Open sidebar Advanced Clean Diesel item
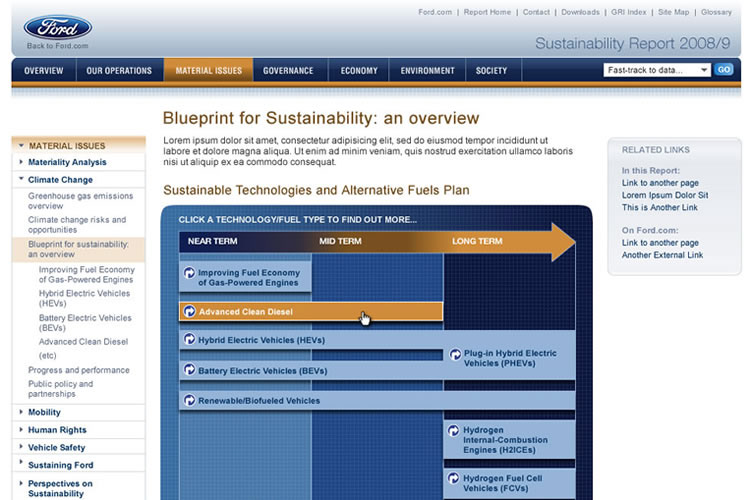Image resolution: width=750 pixels, height=500 pixels. 83,342
